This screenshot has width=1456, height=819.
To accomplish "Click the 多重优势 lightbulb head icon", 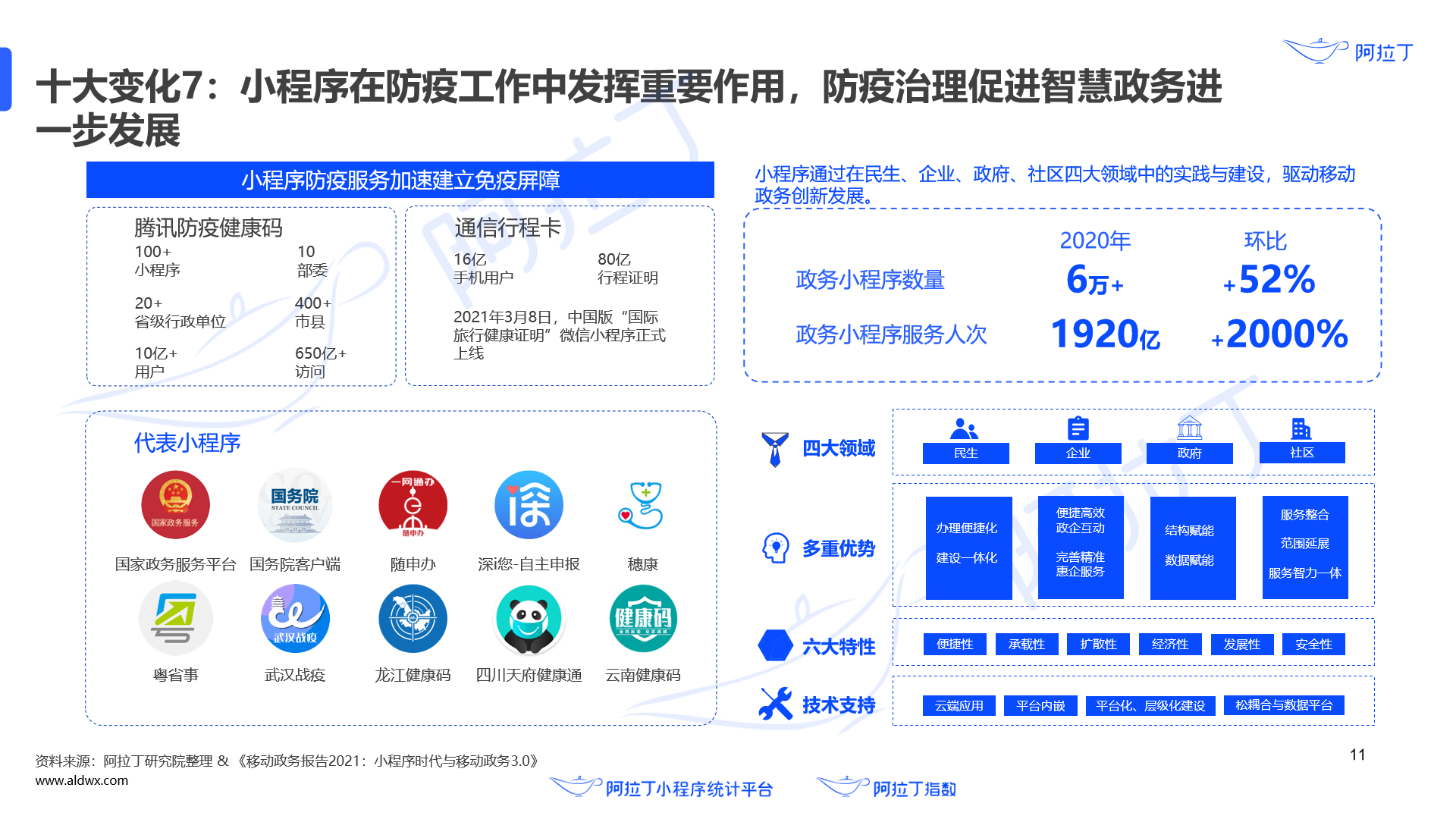I will (775, 548).
